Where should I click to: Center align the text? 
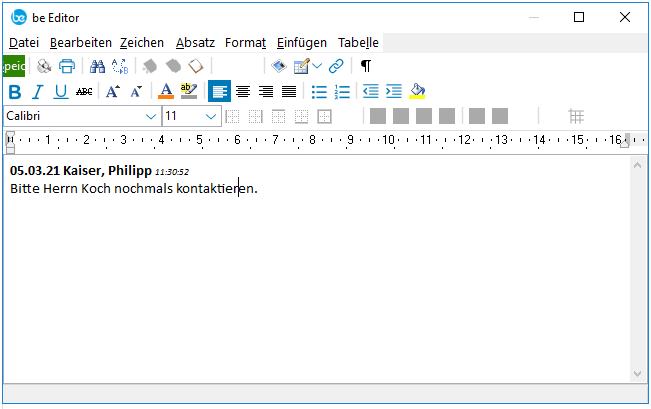click(x=242, y=92)
